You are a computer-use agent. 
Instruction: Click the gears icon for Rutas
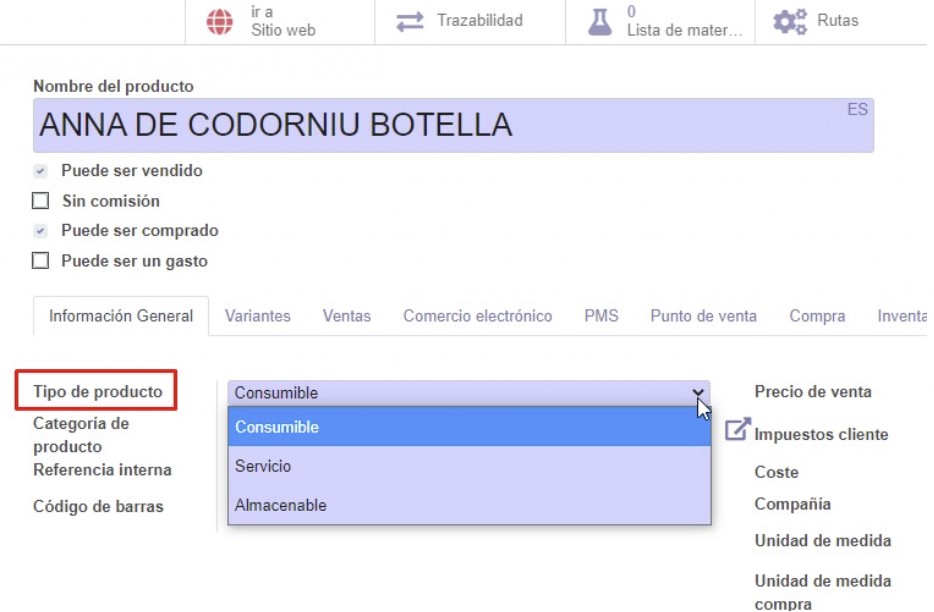click(x=790, y=21)
